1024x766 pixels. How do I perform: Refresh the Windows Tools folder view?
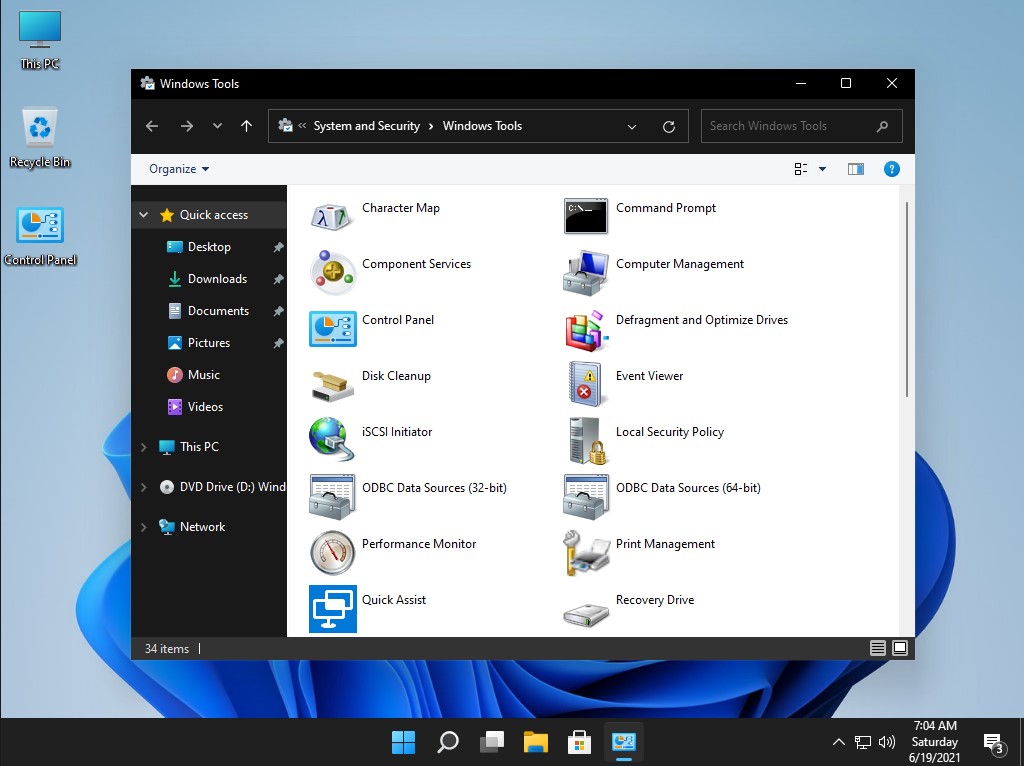click(668, 126)
